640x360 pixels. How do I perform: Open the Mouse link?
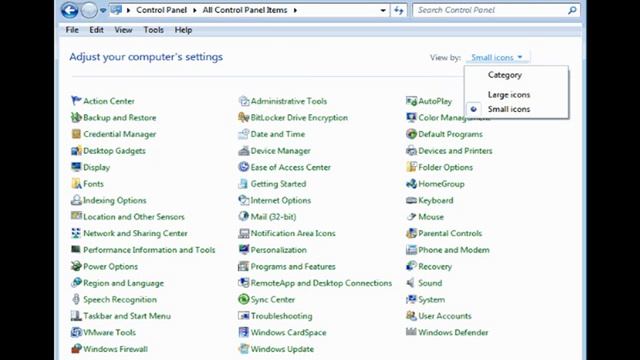pyautogui.click(x=431, y=217)
